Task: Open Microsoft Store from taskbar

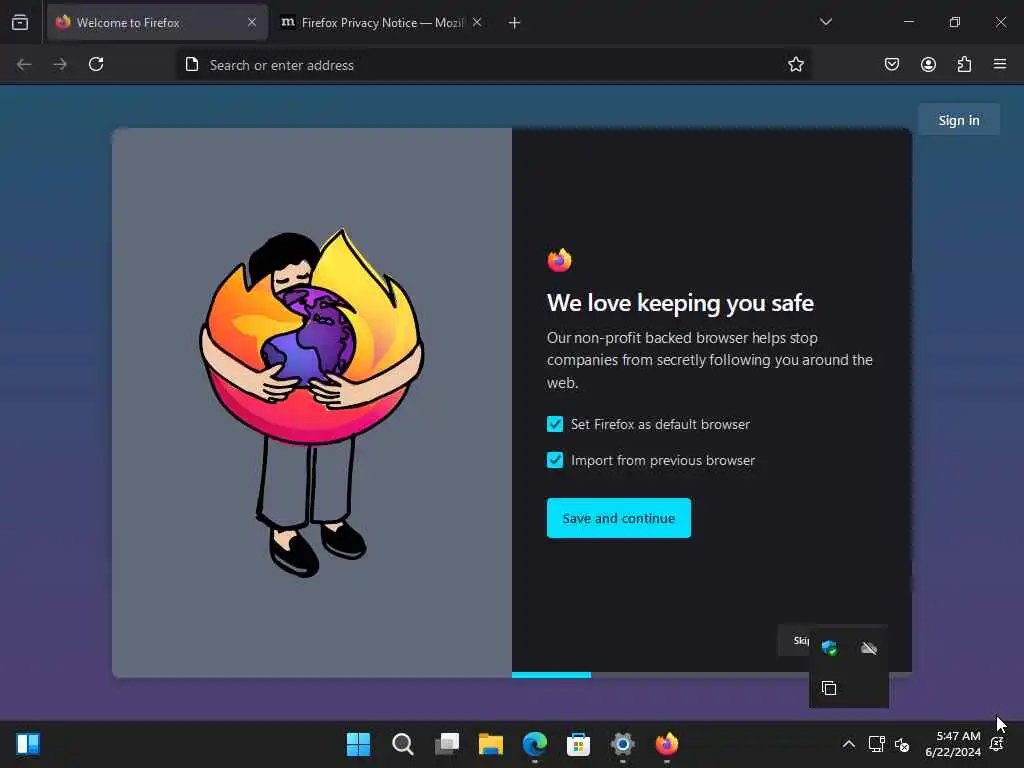Action: (579, 744)
